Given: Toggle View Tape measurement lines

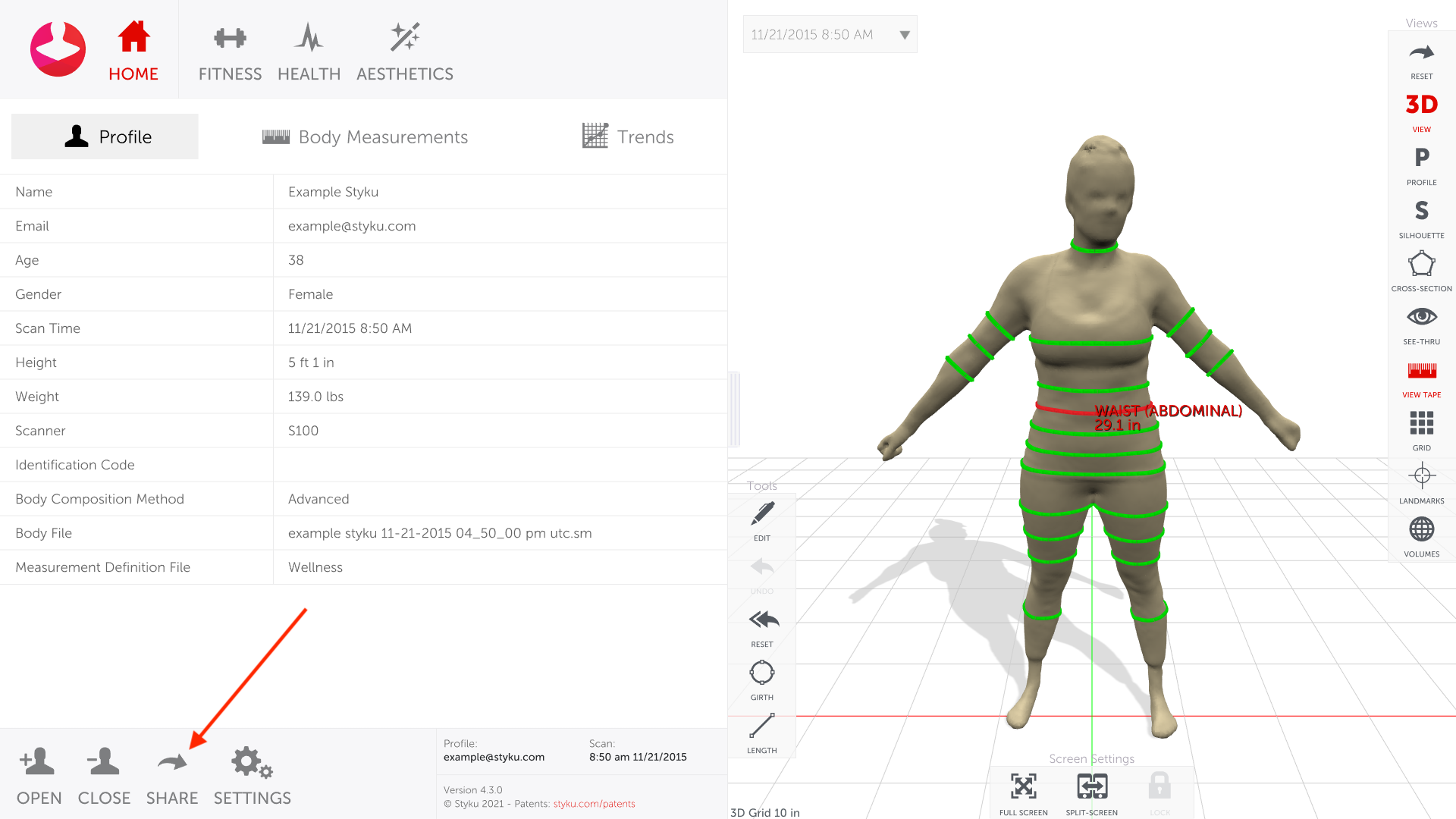Looking at the screenshot, I should [x=1421, y=372].
